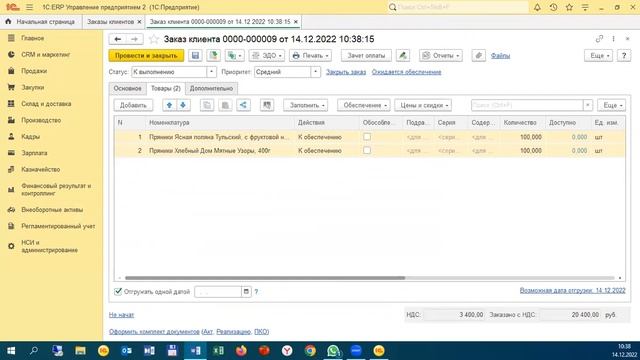Open Excel from the Windows taskbar
The height and width of the screenshot is (360, 640).
tap(218, 351)
